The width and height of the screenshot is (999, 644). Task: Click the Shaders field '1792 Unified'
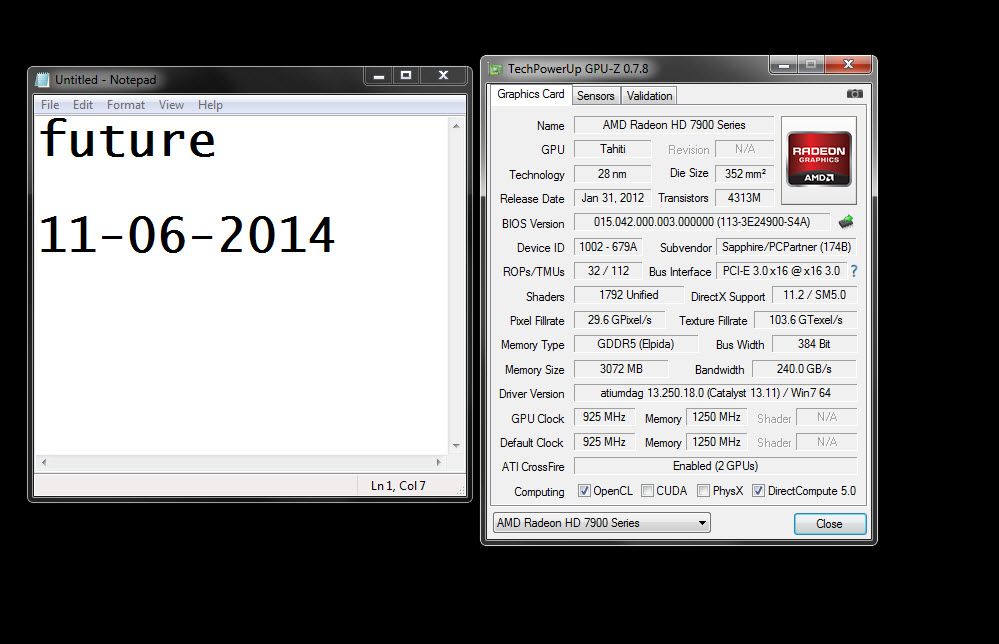628,295
